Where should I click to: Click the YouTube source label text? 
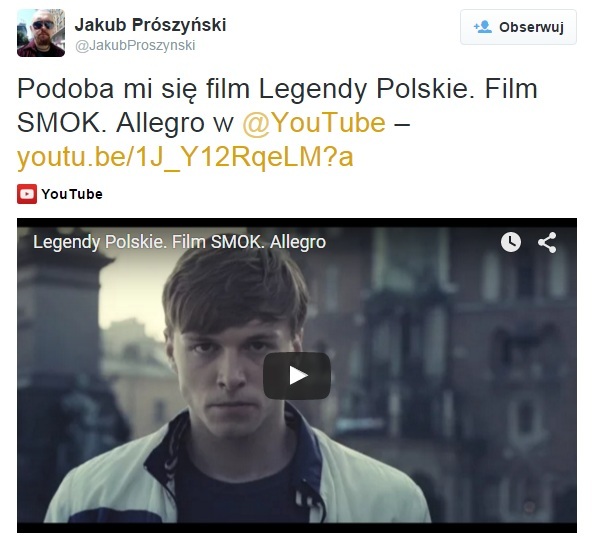(x=72, y=194)
